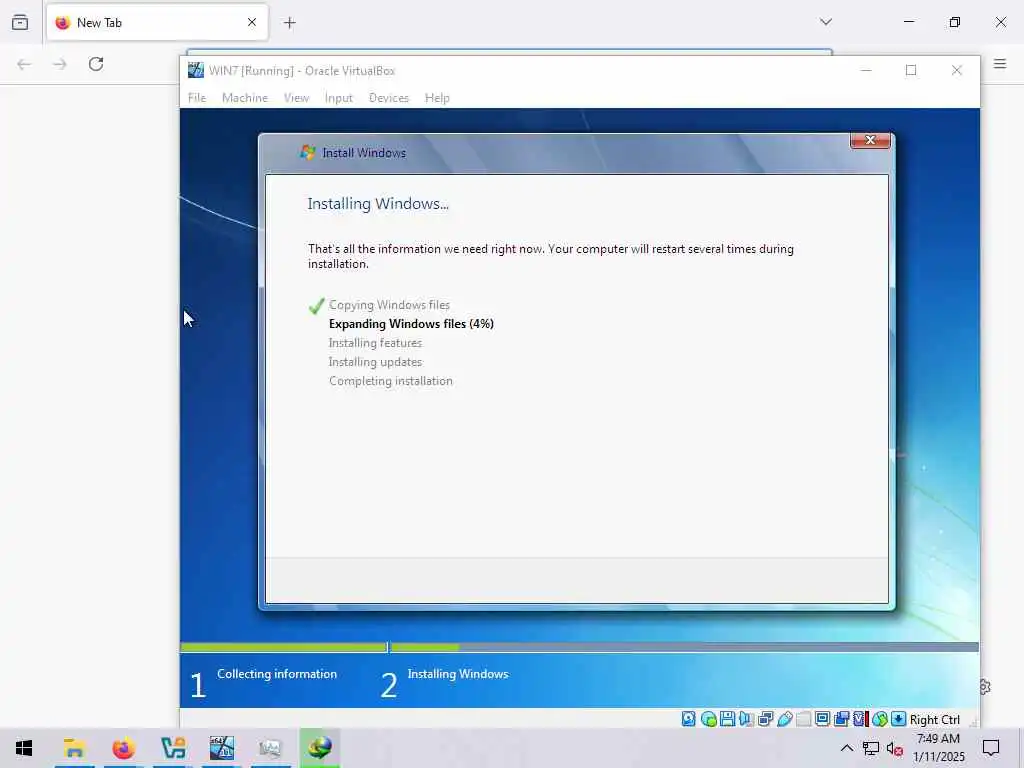Open the VirtualBox File menu

tap(197, 98)
